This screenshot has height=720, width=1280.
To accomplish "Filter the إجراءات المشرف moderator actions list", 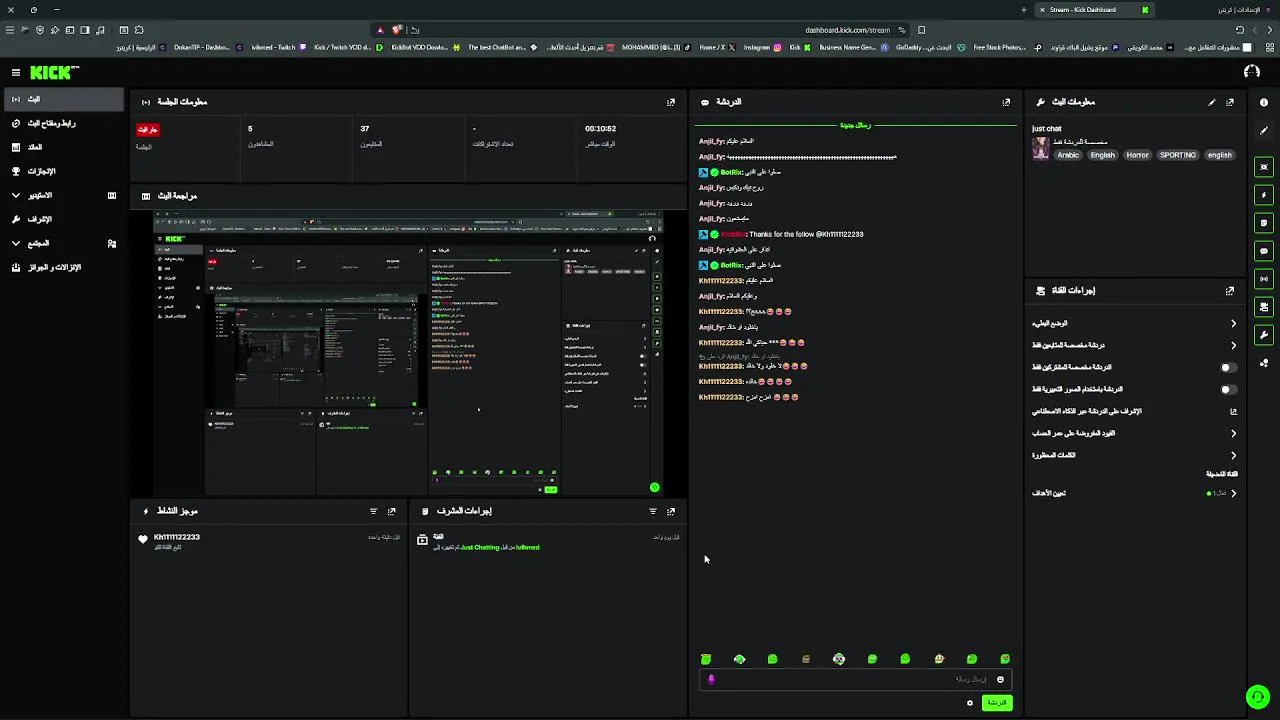I will [653, 511].
